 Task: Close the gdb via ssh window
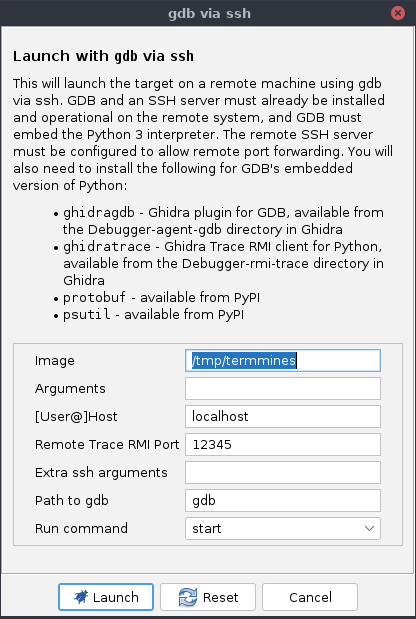(398, 13)
